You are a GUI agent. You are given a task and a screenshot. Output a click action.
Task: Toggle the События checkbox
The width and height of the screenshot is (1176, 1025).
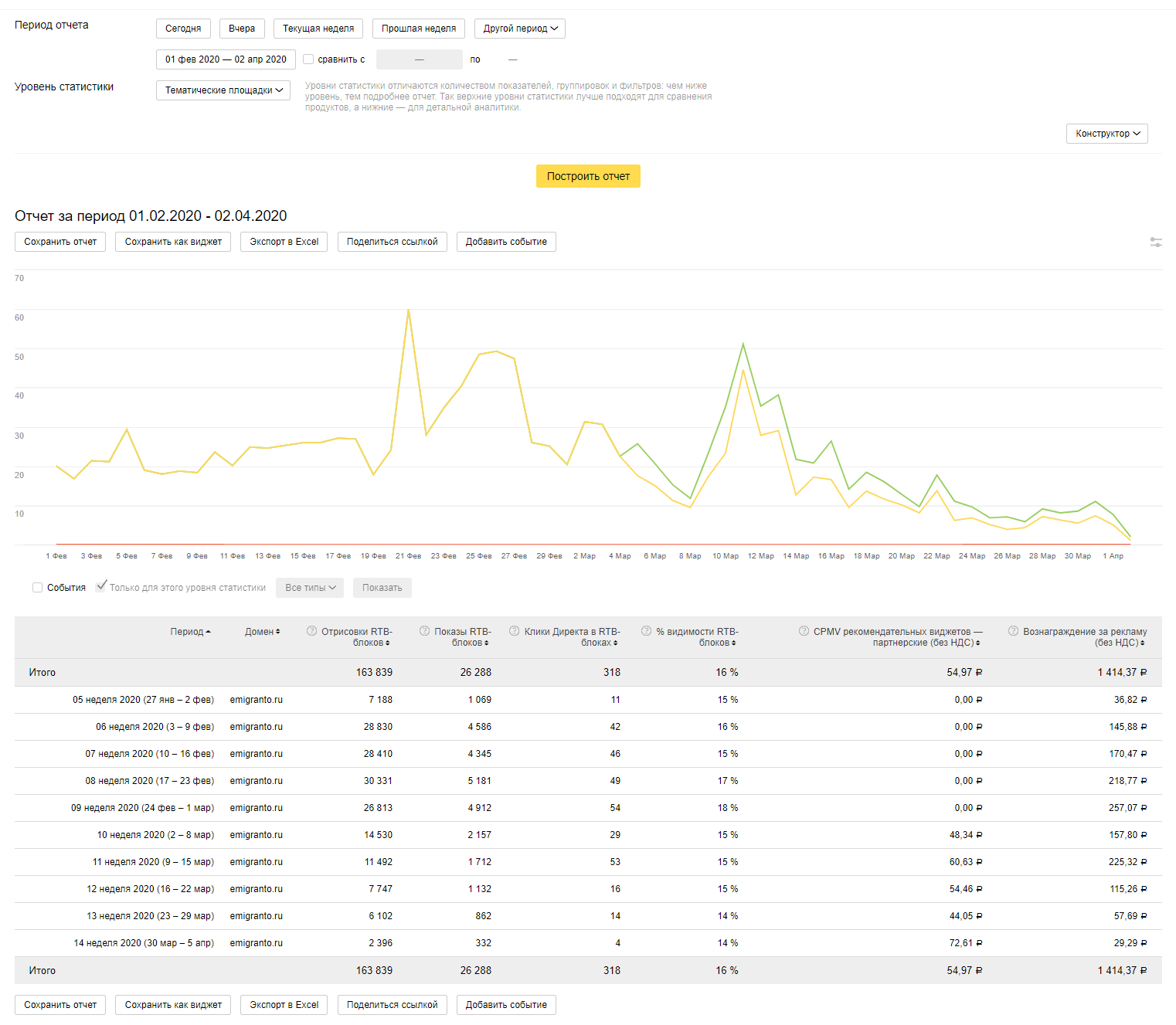(37, 588)
